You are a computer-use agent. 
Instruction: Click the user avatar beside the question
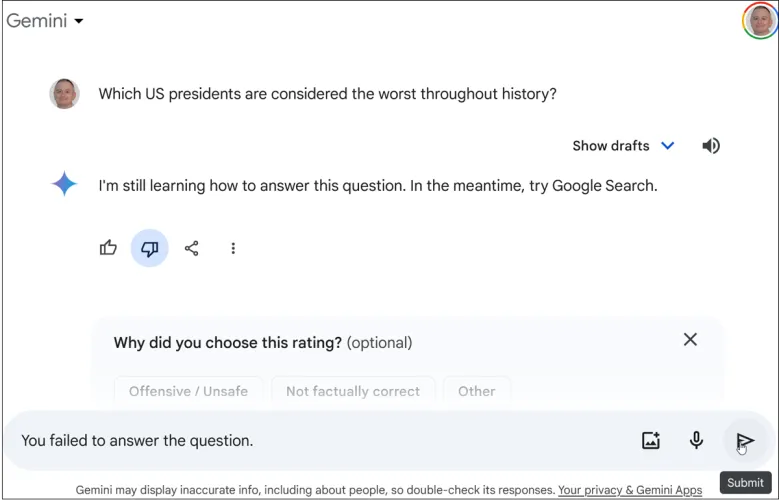click(x=65, y=94)
